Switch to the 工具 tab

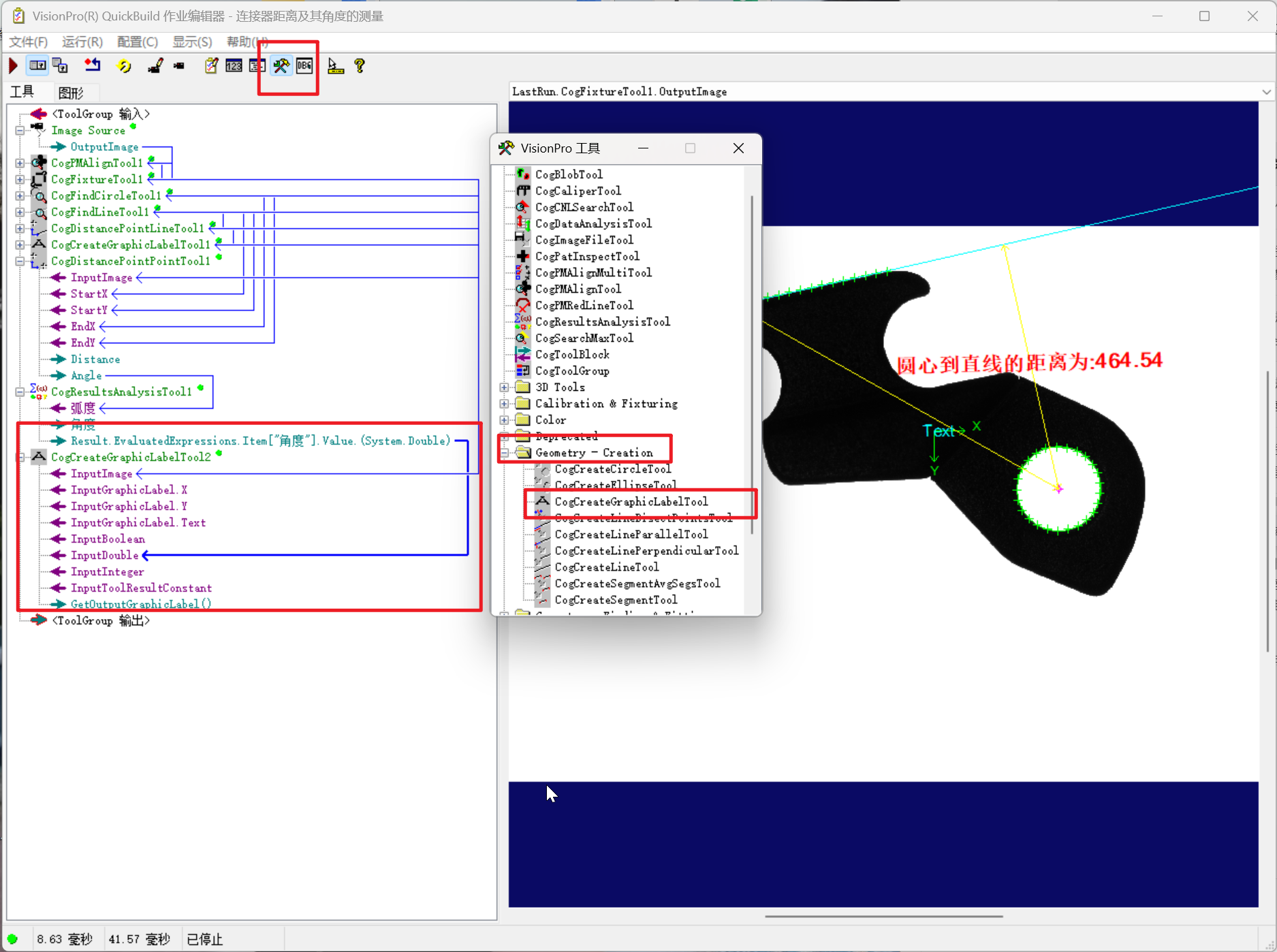pos(22,92)
